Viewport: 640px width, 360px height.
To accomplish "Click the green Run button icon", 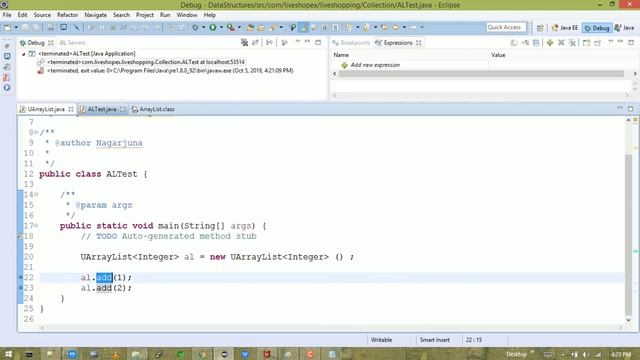I will (213, 27).
